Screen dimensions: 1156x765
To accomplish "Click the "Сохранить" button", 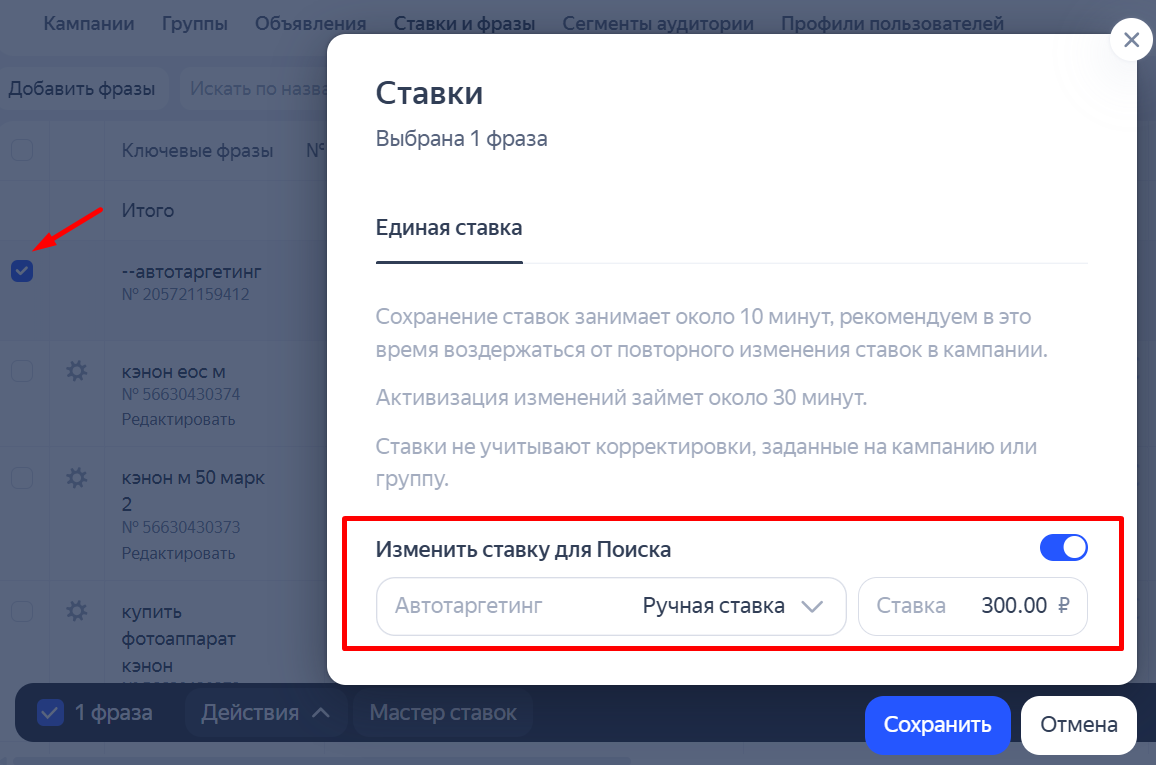I will click(937, 724).
